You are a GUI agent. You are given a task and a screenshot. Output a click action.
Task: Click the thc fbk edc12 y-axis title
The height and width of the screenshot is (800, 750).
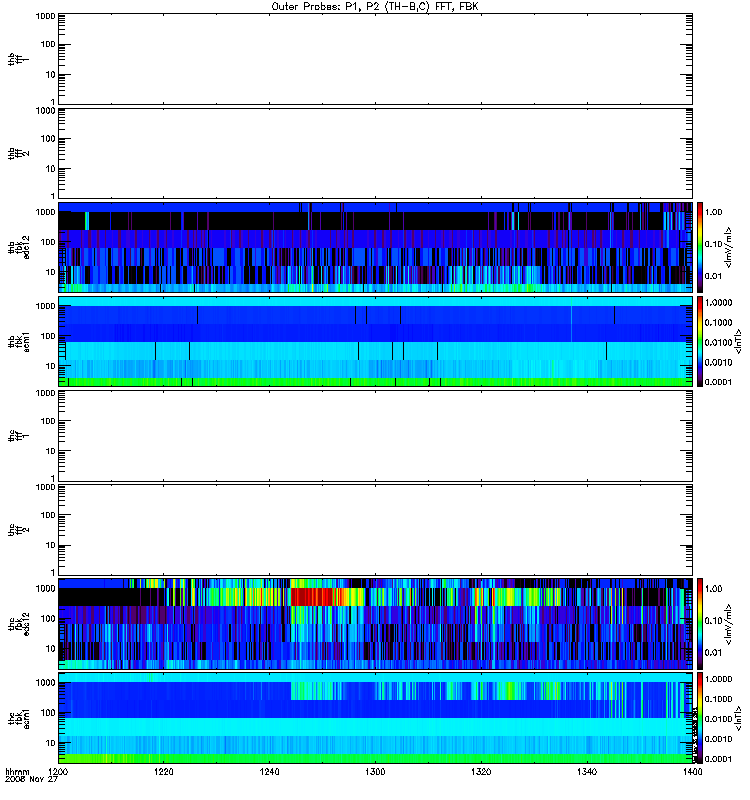click(x=19, y=623)
